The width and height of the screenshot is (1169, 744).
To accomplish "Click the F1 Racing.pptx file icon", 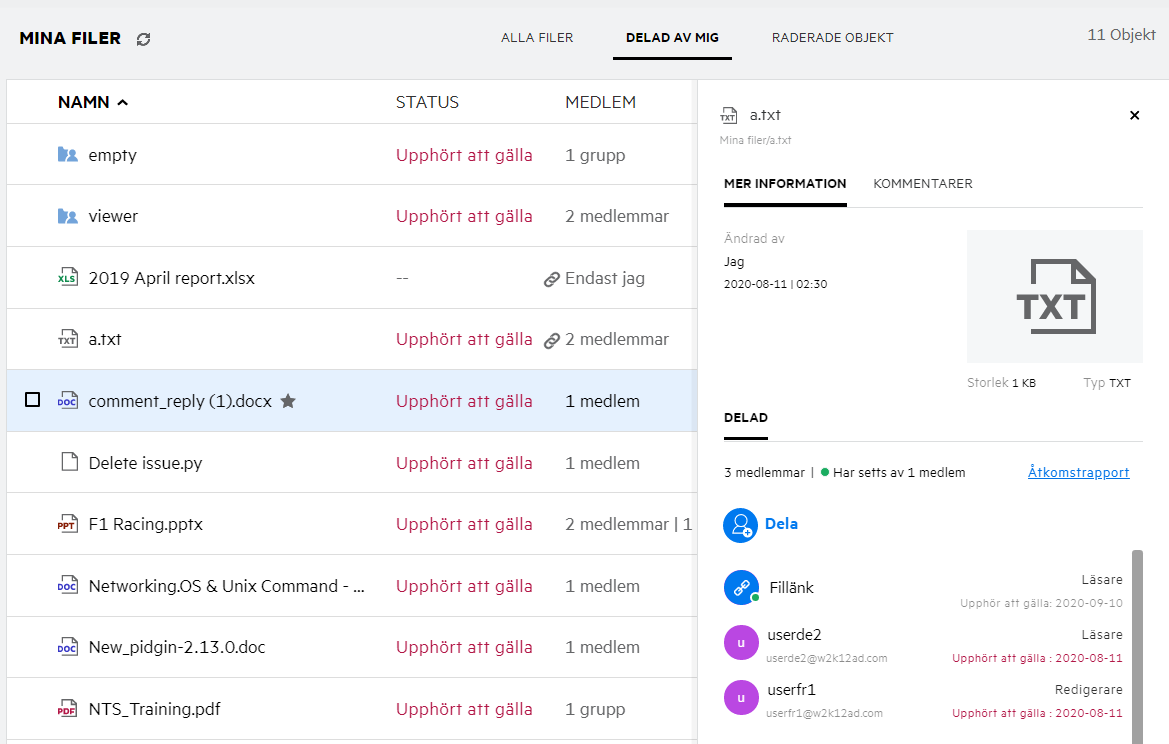I will coord(67,524).
